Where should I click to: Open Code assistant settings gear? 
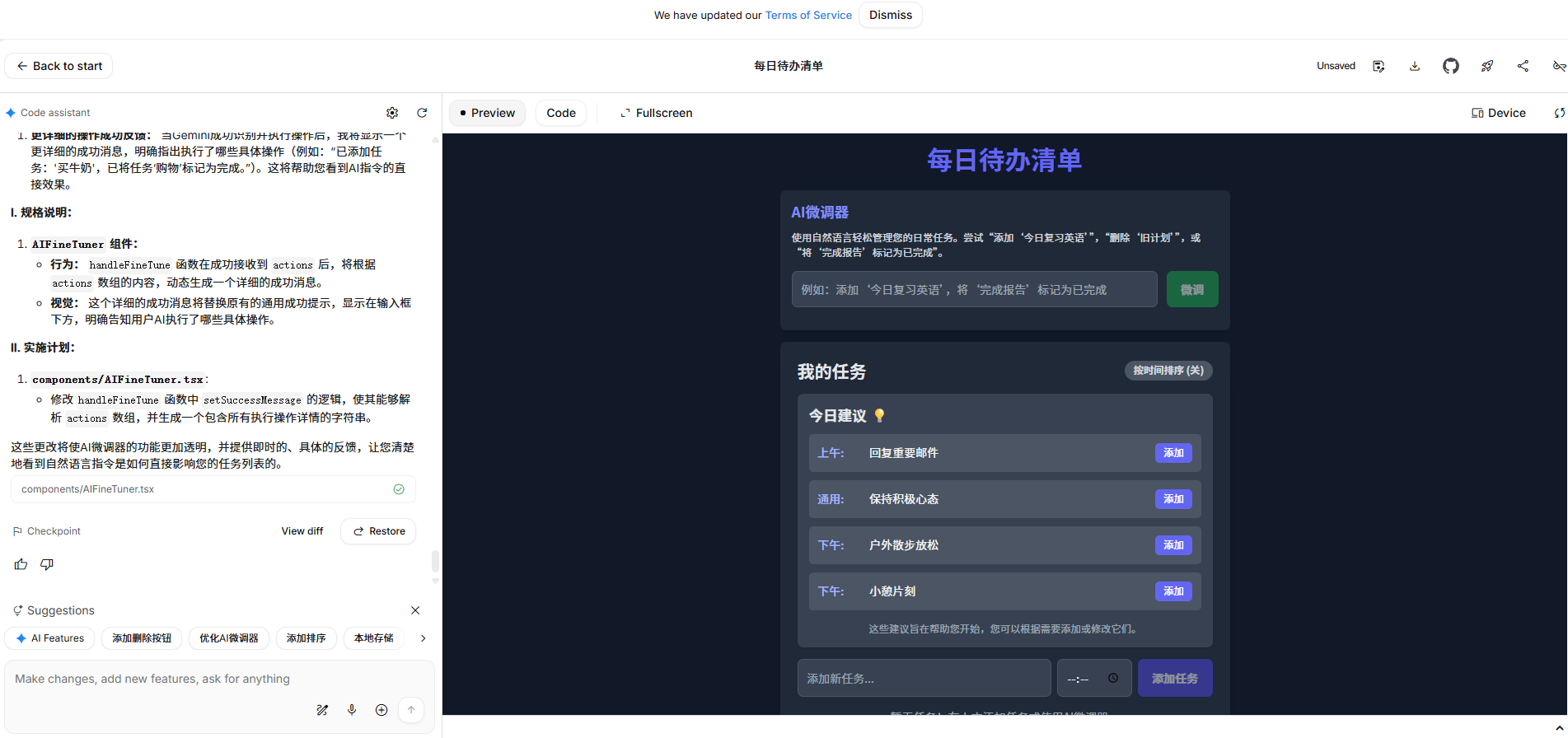pyautogui.click(x=392, y=113)
